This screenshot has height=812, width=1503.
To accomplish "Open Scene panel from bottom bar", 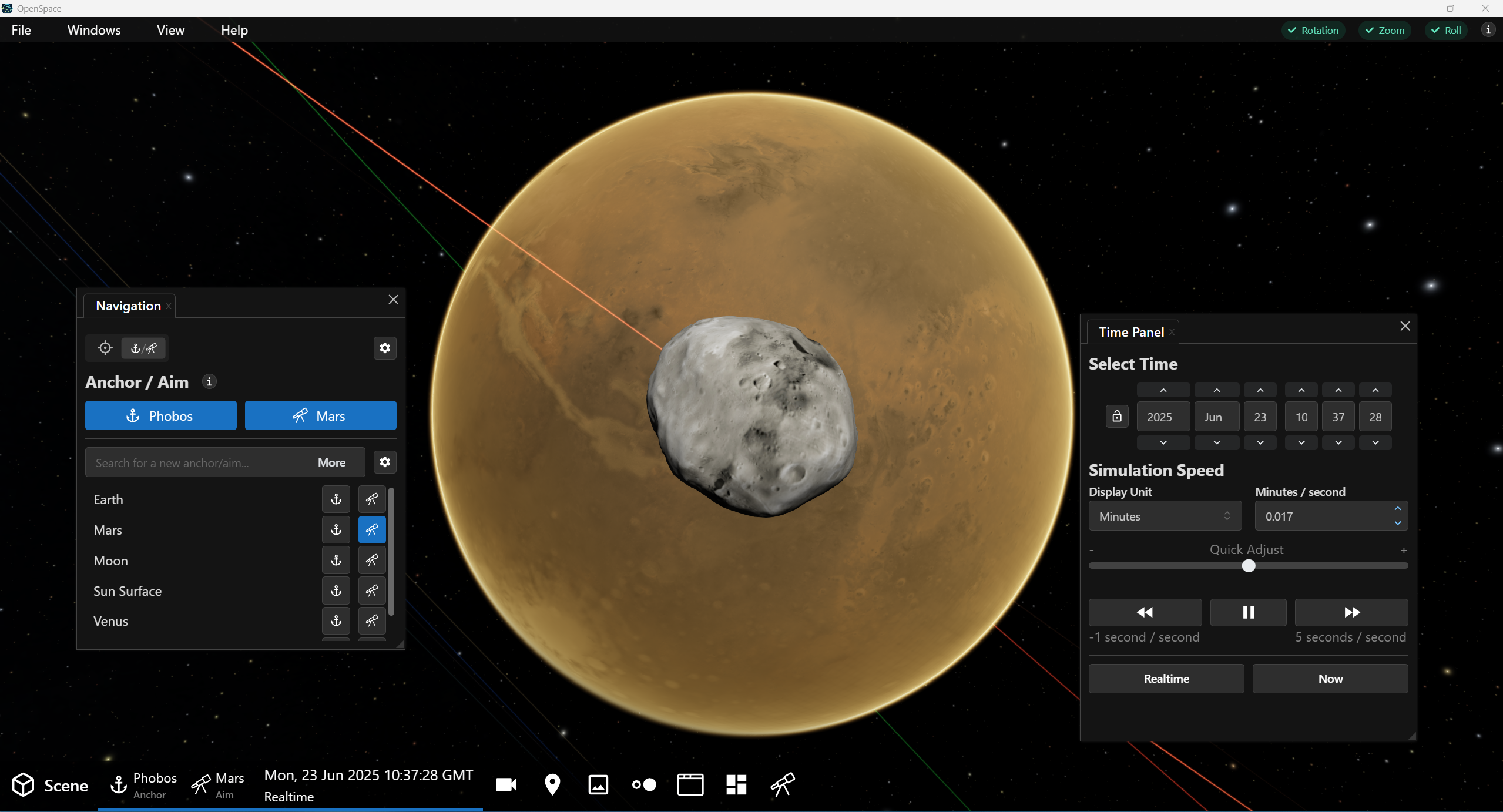I will (x=51, y=786).
